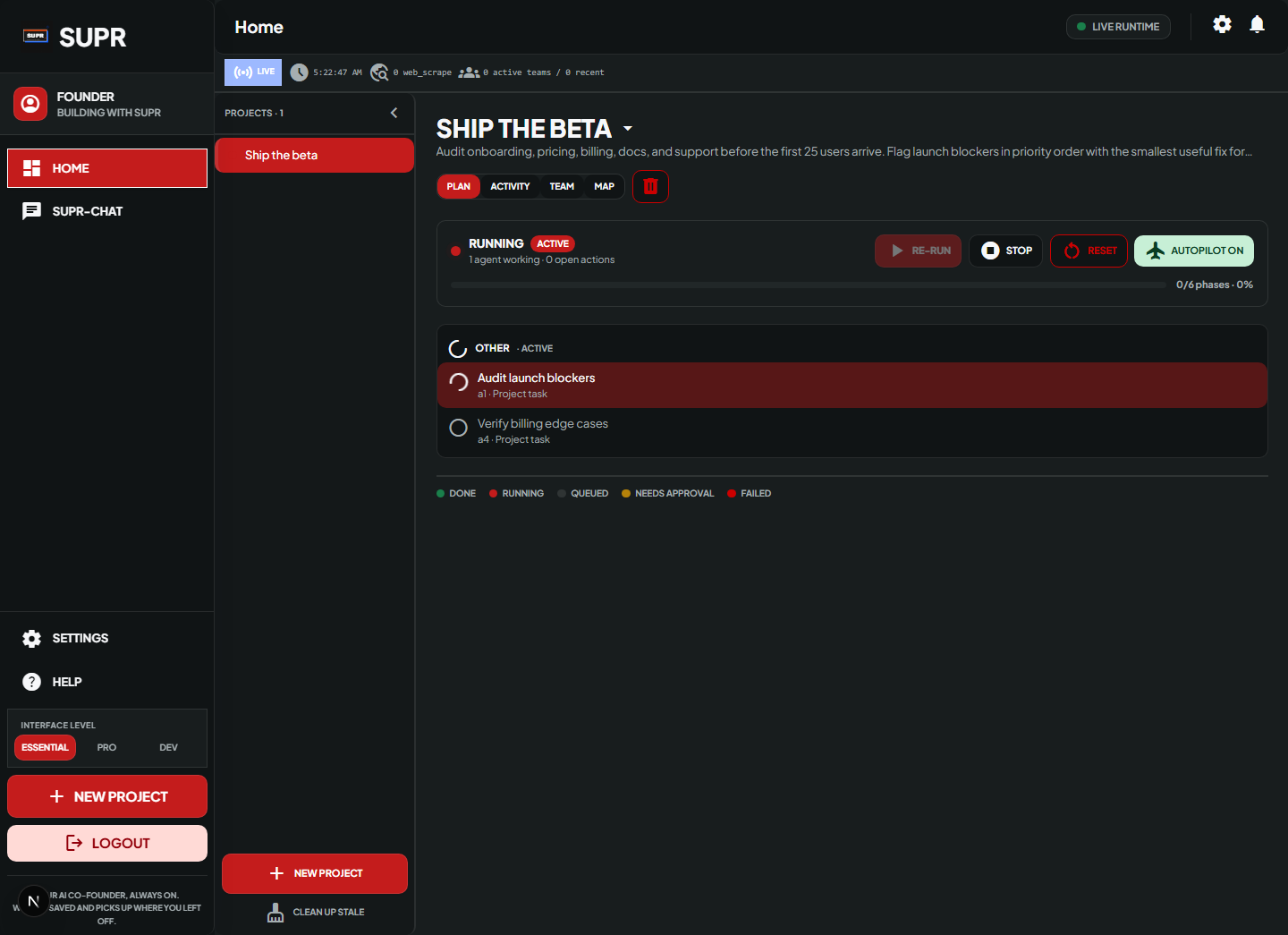Open dropdown arrow next to SHIP THE BETA

coord(628,129)
